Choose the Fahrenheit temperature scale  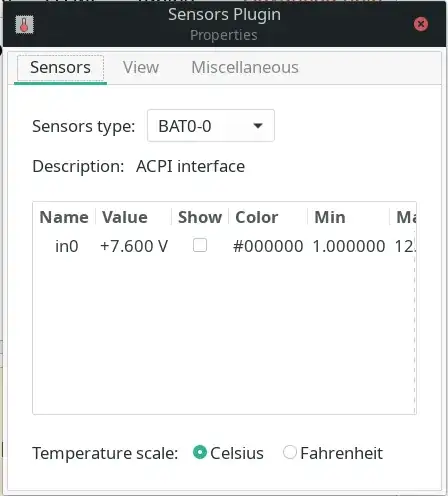tap(290, 452)
